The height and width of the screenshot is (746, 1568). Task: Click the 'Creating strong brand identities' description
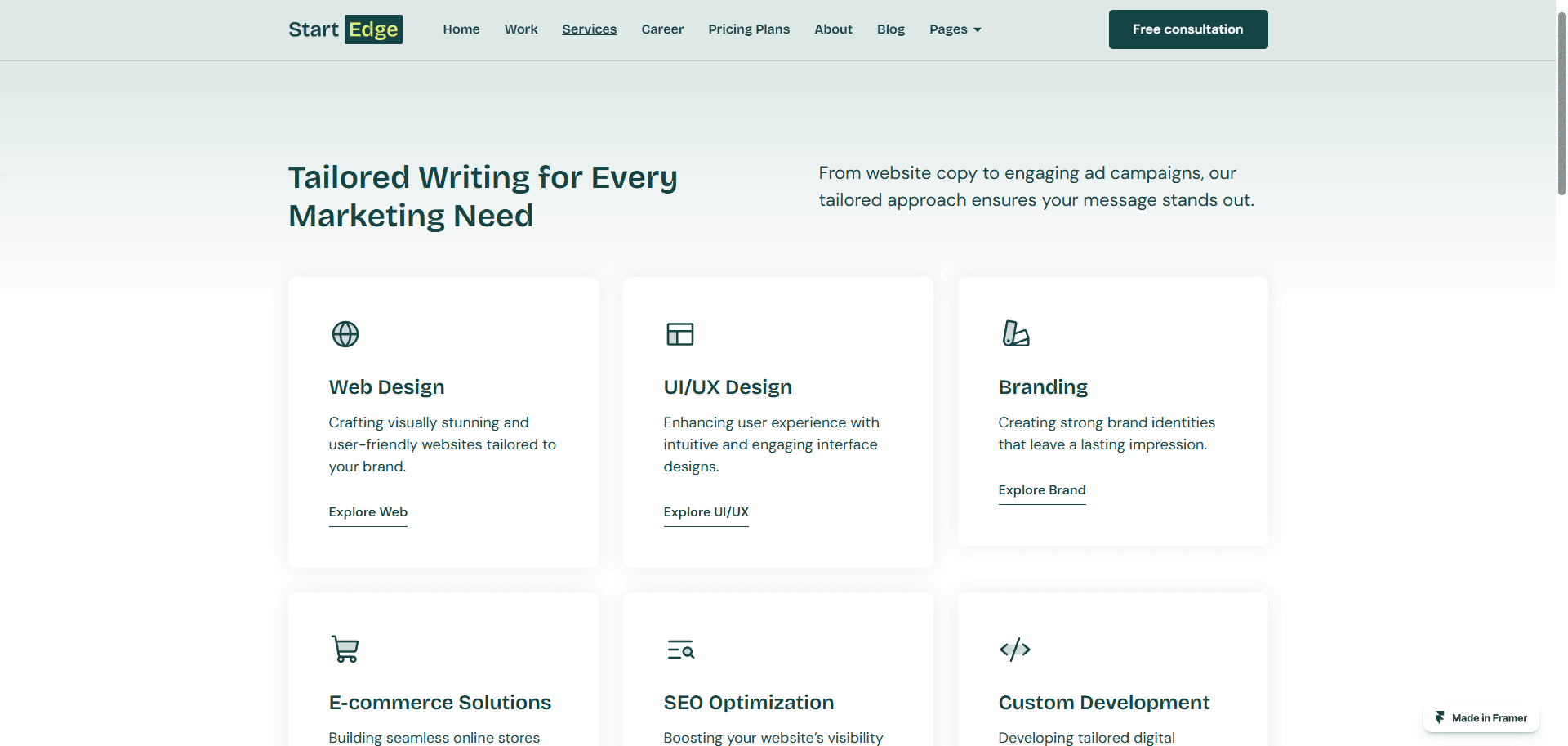pyautogui.click(x=1107, y=433)
